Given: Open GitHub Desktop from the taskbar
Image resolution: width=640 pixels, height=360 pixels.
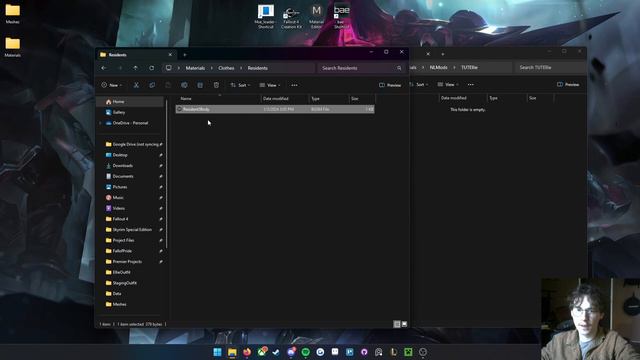Looking at the screenshot, I should pyautogui.click(x=364, y=352).
